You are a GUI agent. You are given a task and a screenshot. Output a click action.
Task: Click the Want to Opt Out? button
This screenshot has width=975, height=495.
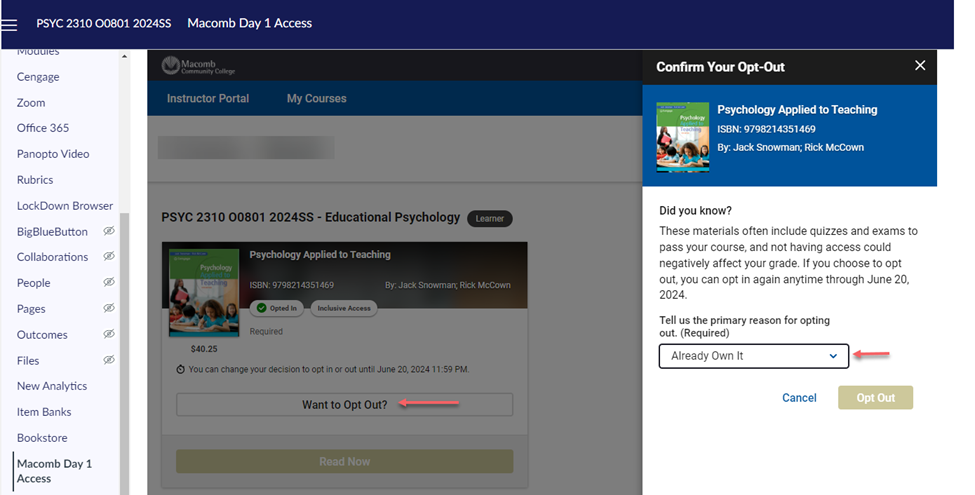pos(344,404)
